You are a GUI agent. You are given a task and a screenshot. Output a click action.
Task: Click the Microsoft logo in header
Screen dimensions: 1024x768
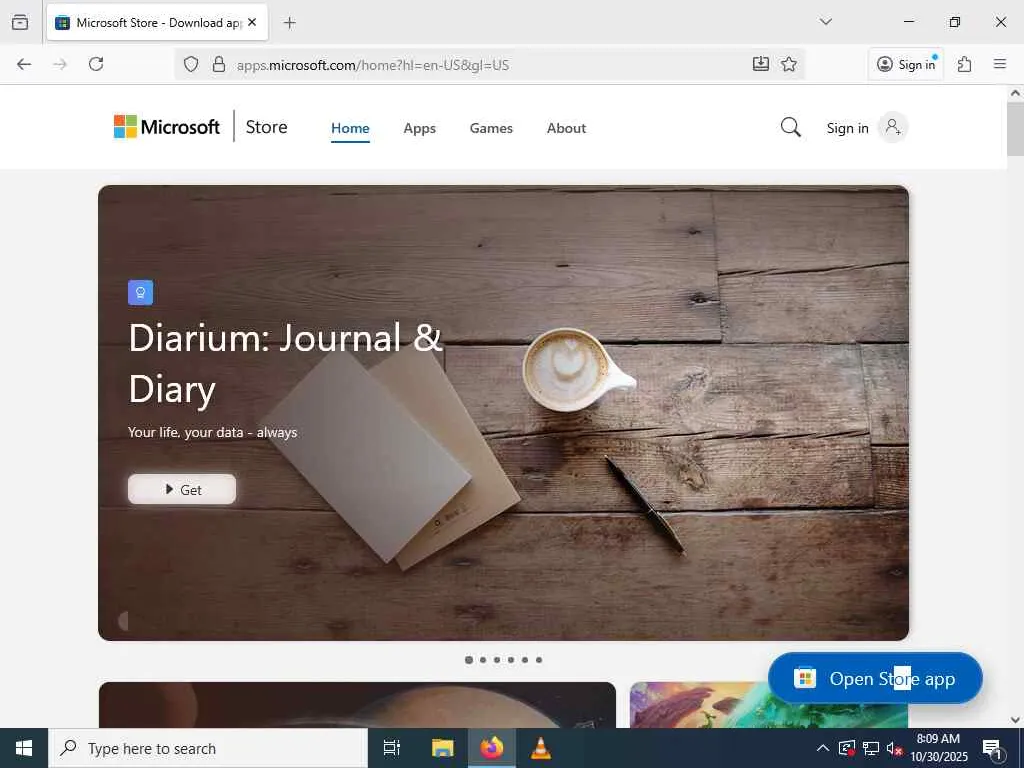167,127
